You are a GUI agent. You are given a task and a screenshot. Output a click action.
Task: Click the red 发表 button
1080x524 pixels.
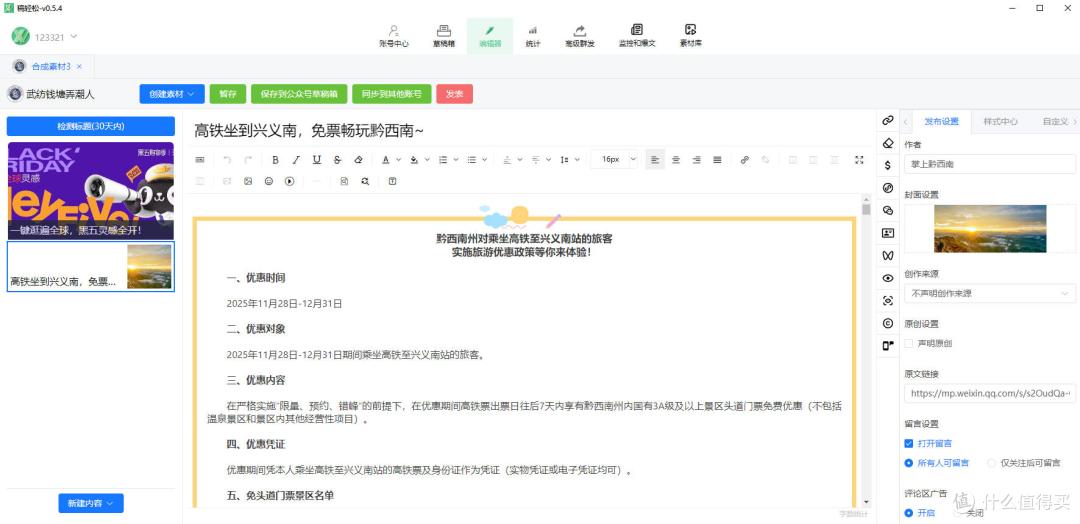455,94
